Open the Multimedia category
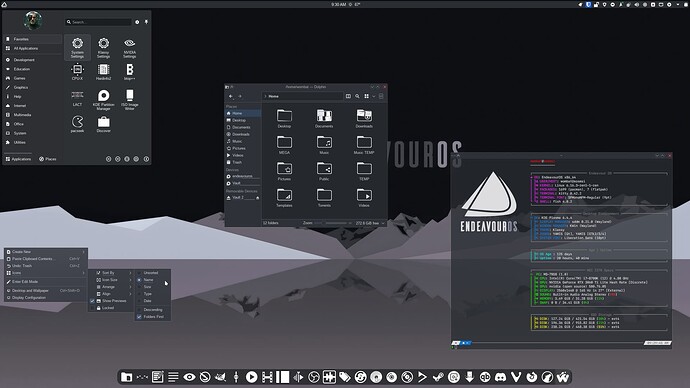The height and width of the screenshot is (388, 690). click(x=33, y=115)
